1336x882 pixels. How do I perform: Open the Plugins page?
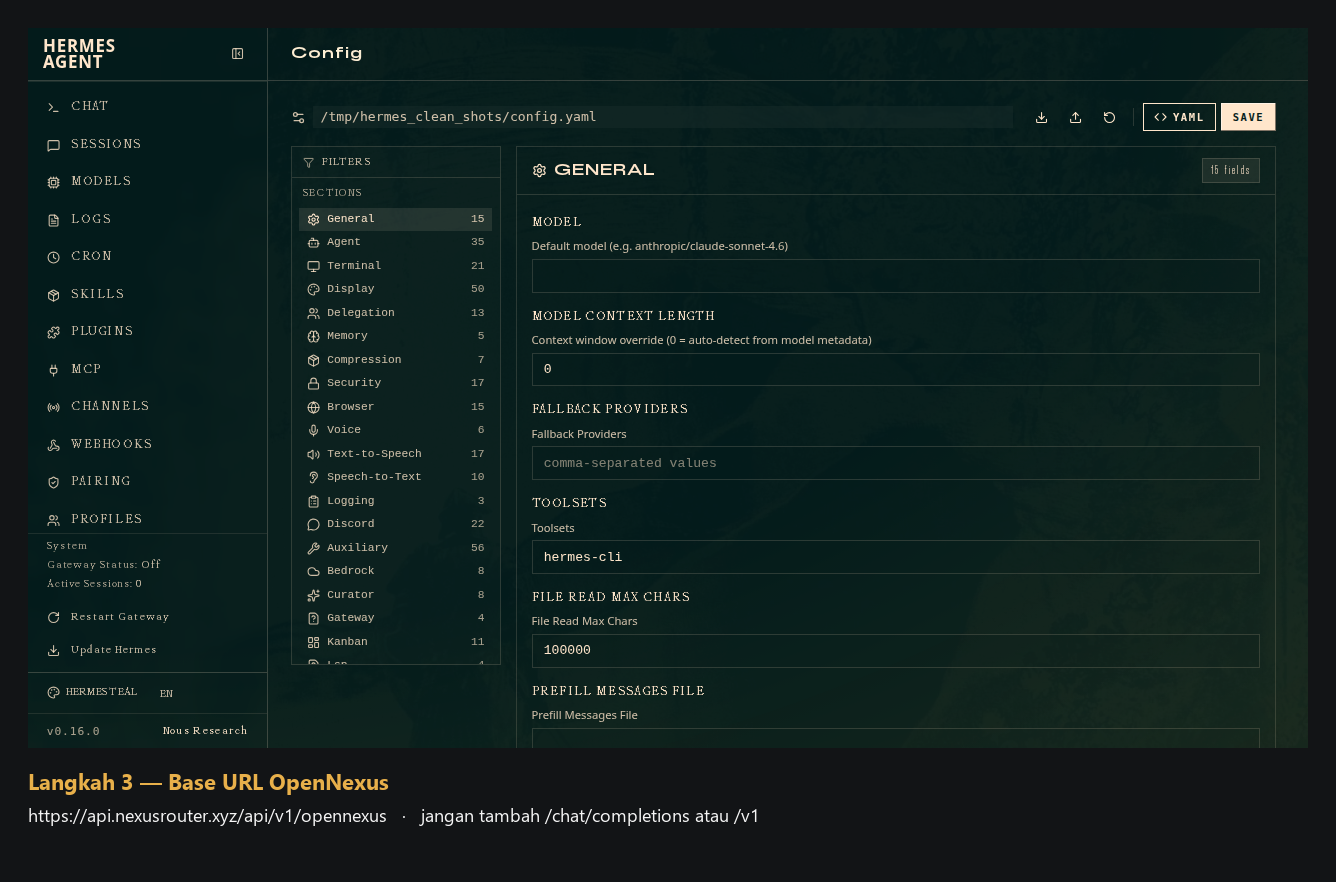point(147,331)
